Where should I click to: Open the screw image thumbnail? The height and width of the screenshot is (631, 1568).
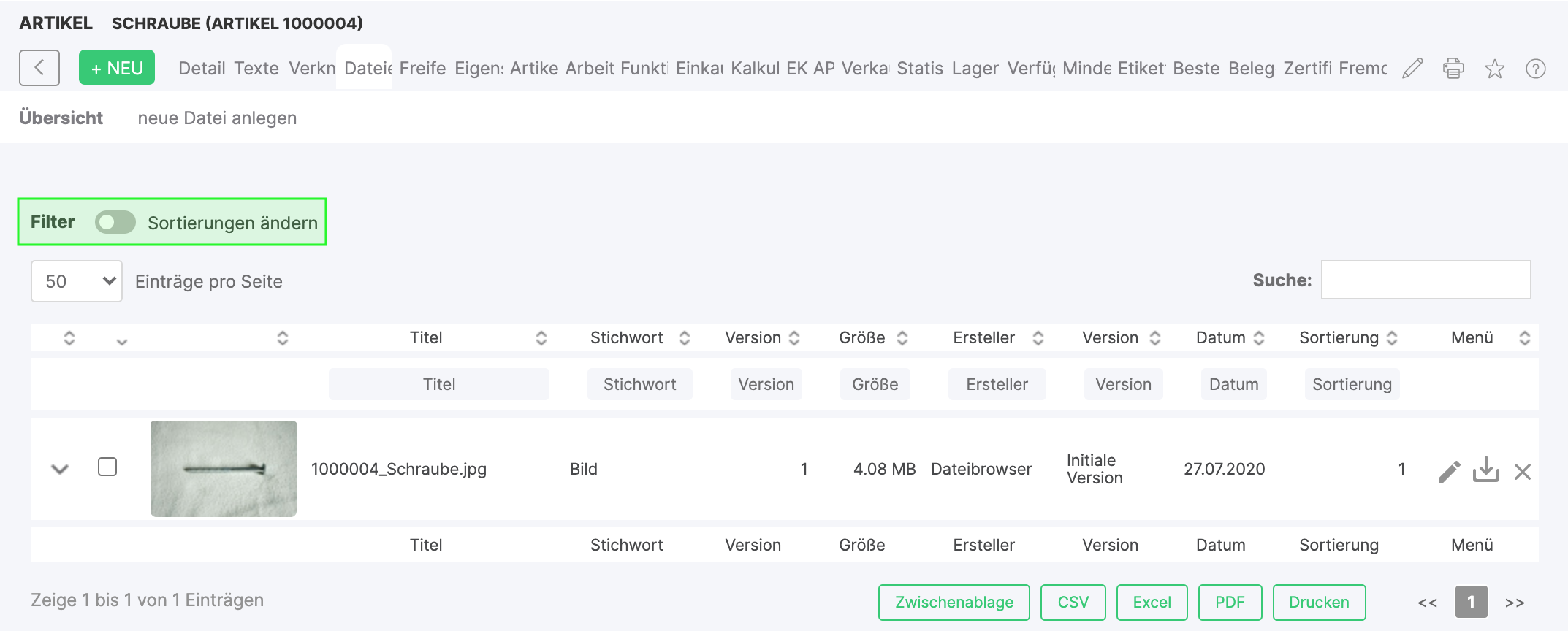point(224,469)
